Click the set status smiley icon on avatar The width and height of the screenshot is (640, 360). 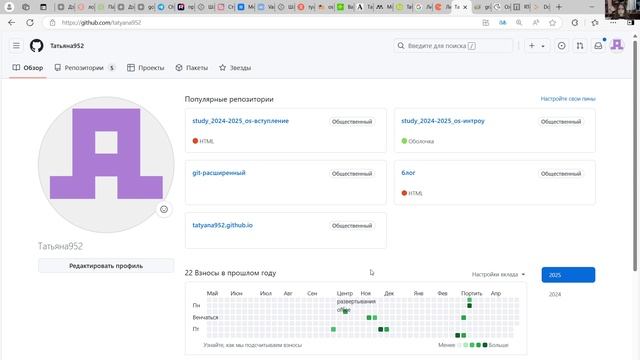tap(164, 209)
